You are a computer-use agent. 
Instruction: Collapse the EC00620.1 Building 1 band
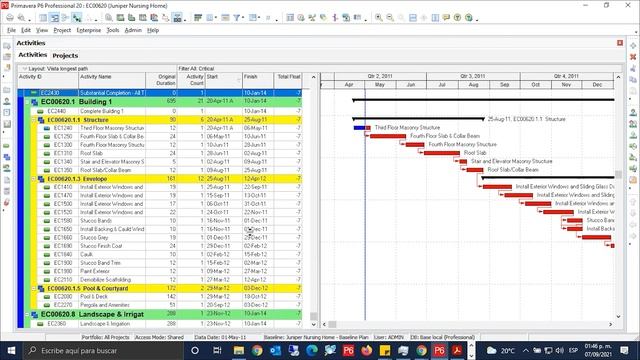pos(27,102)
